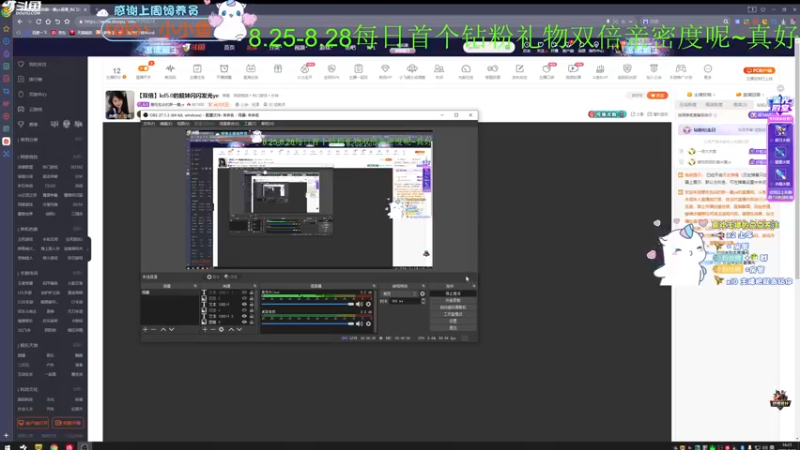Screen dimensions: 800x450
Task: Move source up in OBS sources list
Action: click(231, 330)
